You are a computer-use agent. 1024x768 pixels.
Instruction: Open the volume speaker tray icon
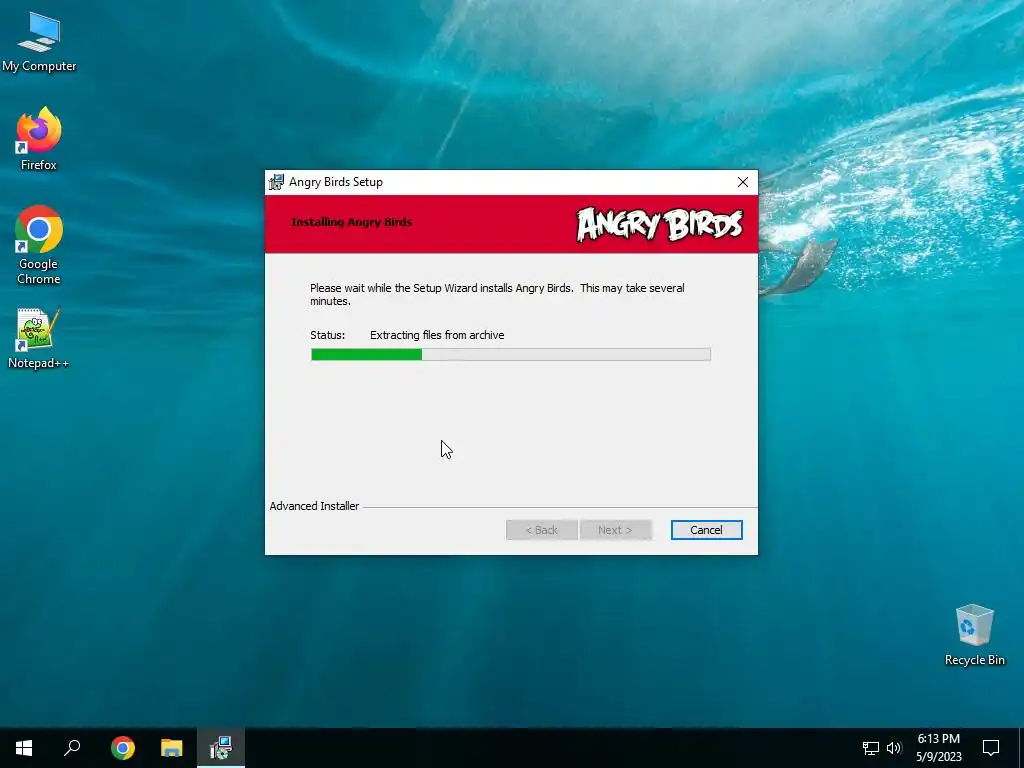click(x=894, y=748)
